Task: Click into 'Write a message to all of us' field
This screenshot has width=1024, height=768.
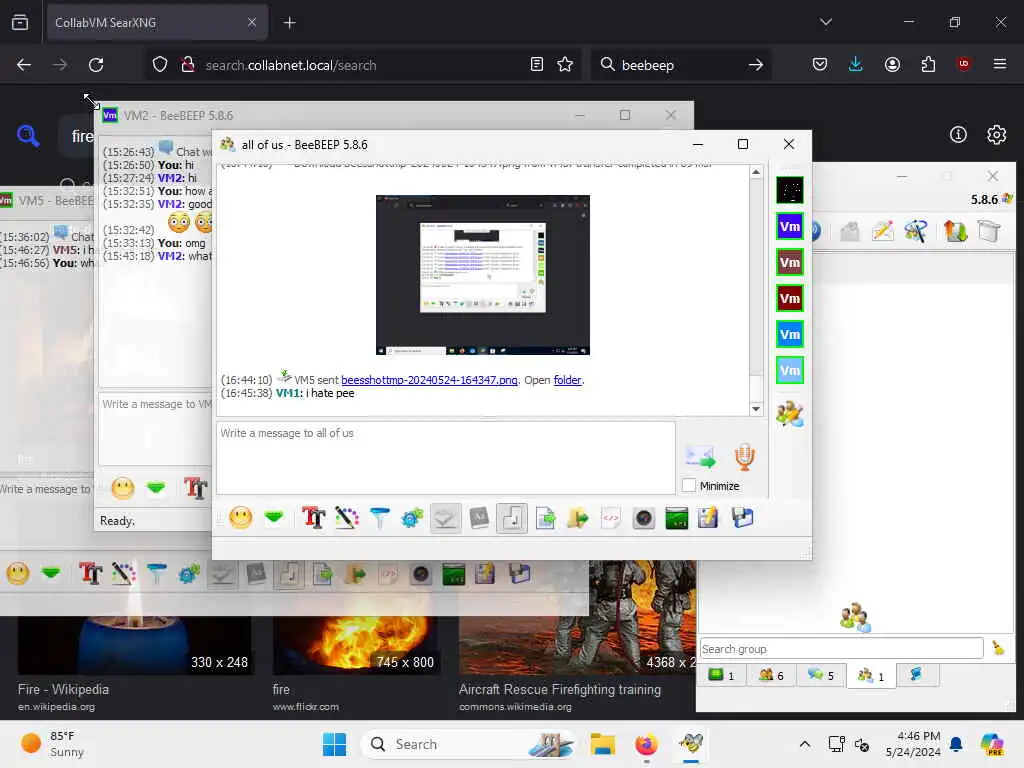Action: click(x=445, y=457)
